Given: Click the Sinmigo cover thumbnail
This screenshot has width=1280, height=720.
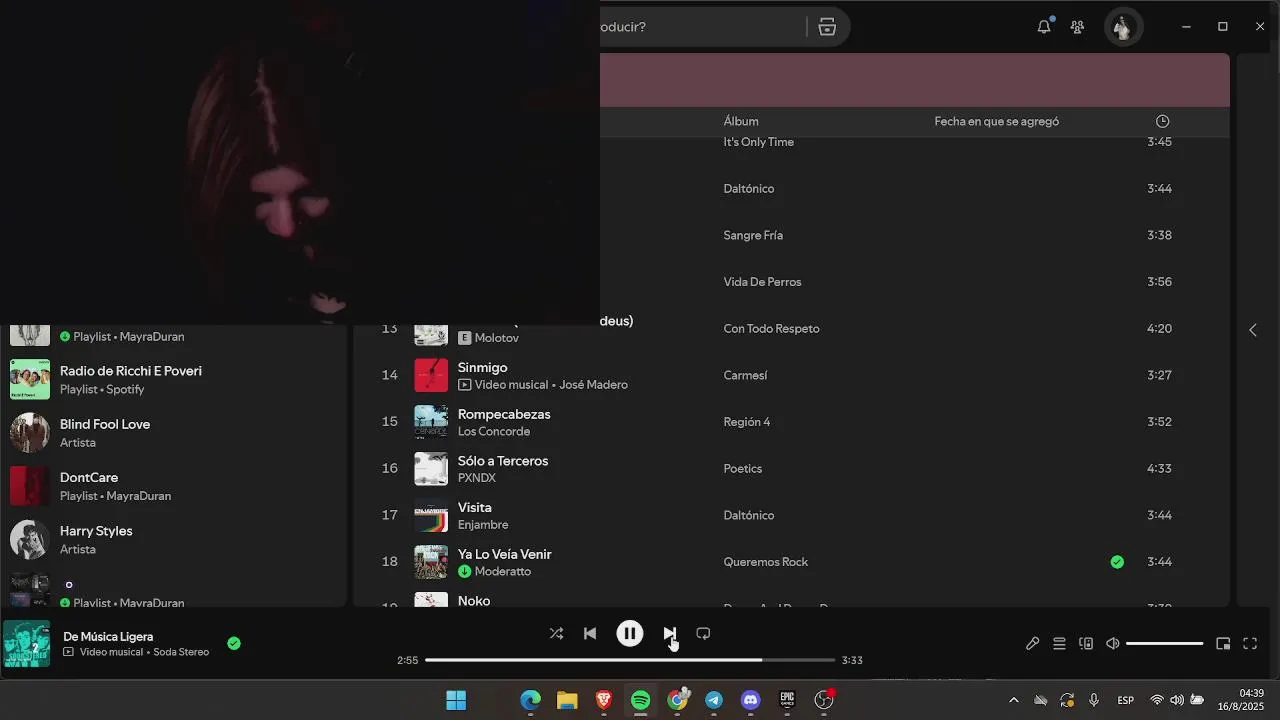Looking at the screenshot, I should (x=431, y=375).
